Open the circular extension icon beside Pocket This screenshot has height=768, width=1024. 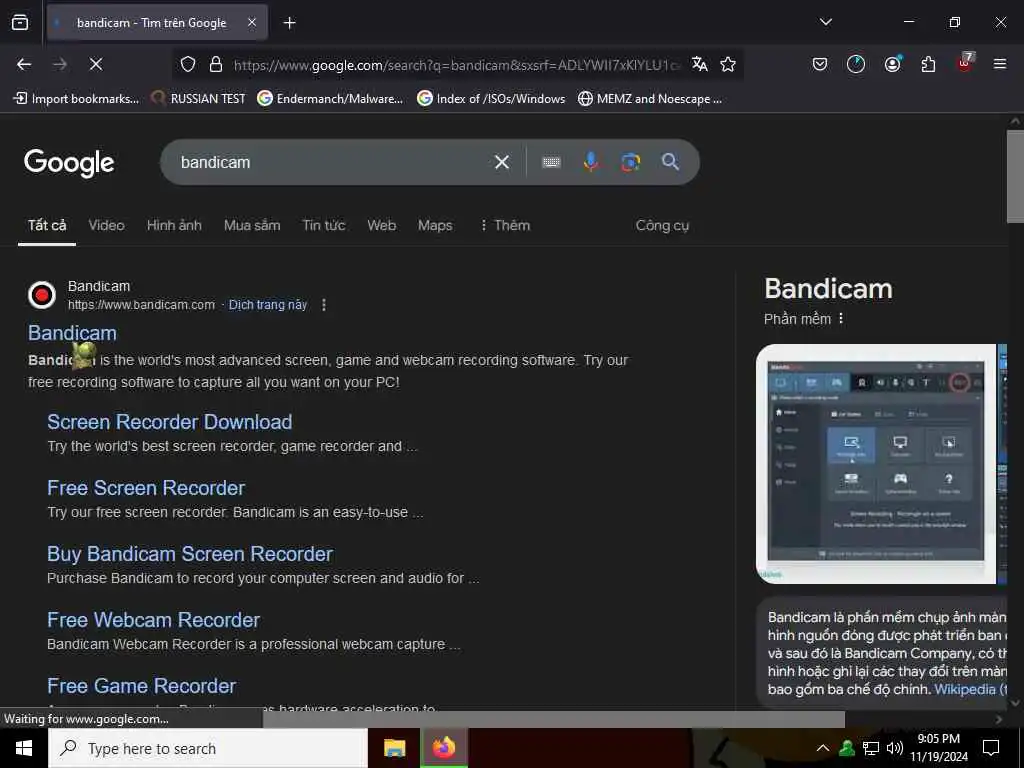[x=856, y=64]
